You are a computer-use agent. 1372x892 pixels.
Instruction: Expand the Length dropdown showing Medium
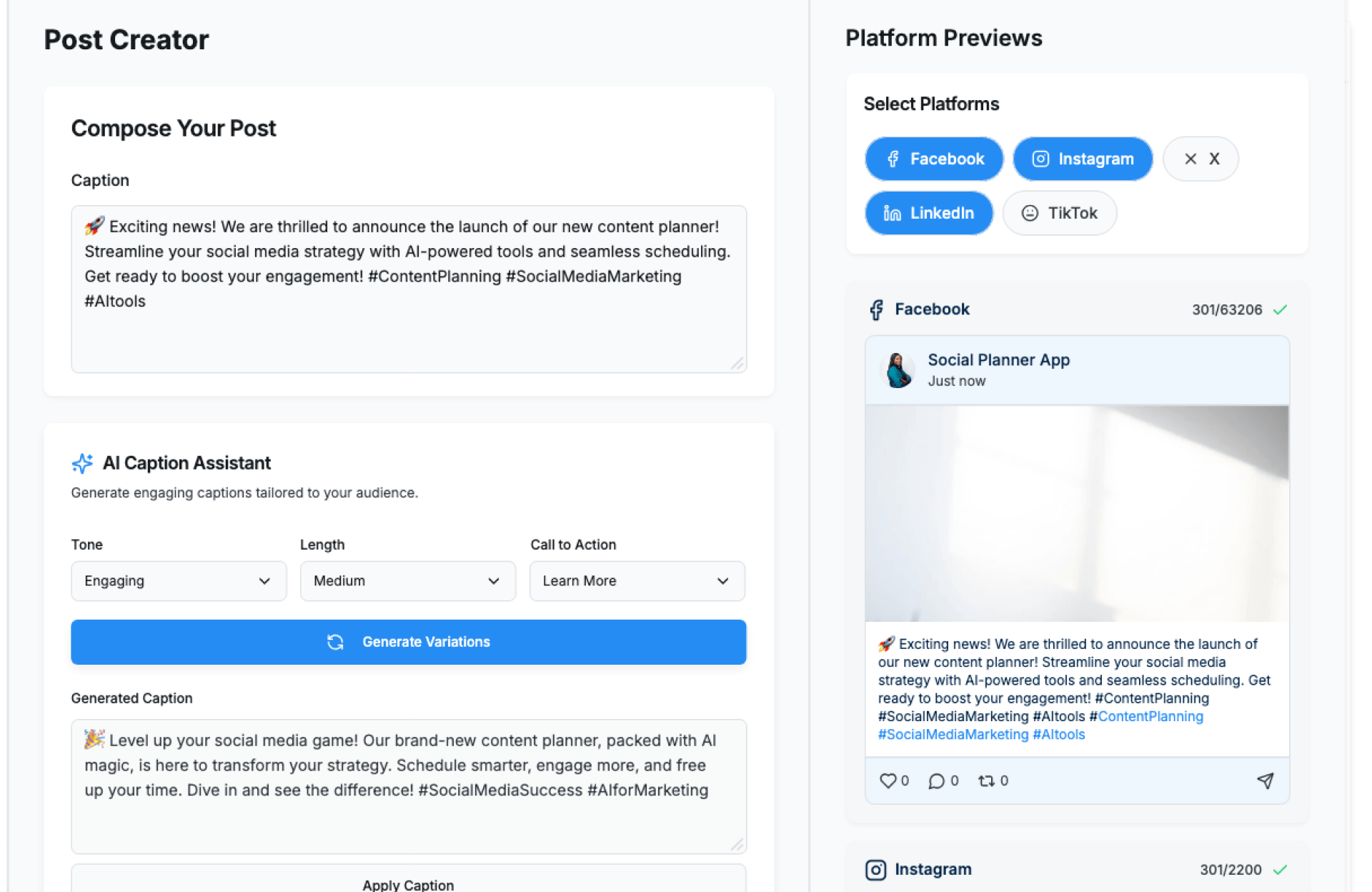(x=407, y=581)
